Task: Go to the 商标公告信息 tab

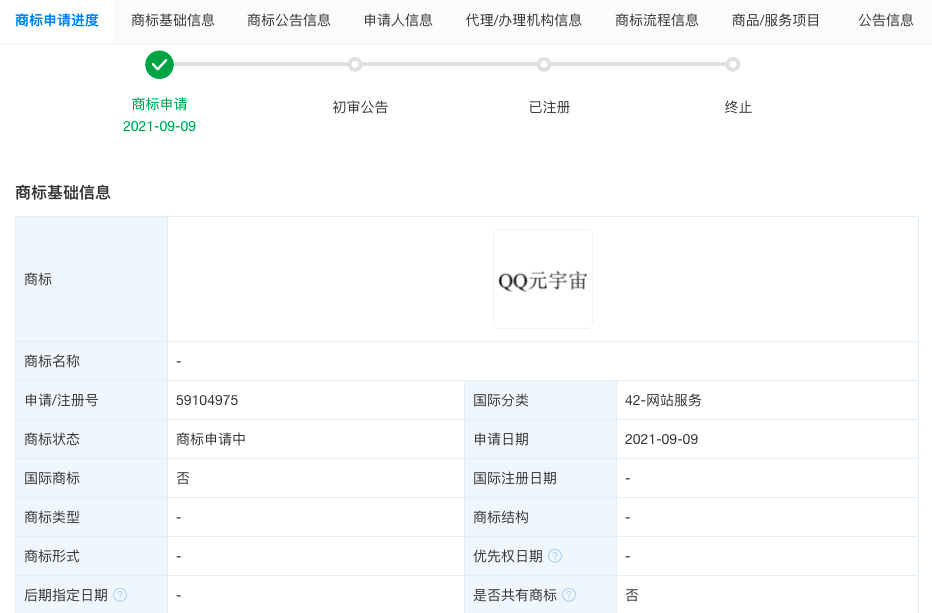Action: pos(289,21)
